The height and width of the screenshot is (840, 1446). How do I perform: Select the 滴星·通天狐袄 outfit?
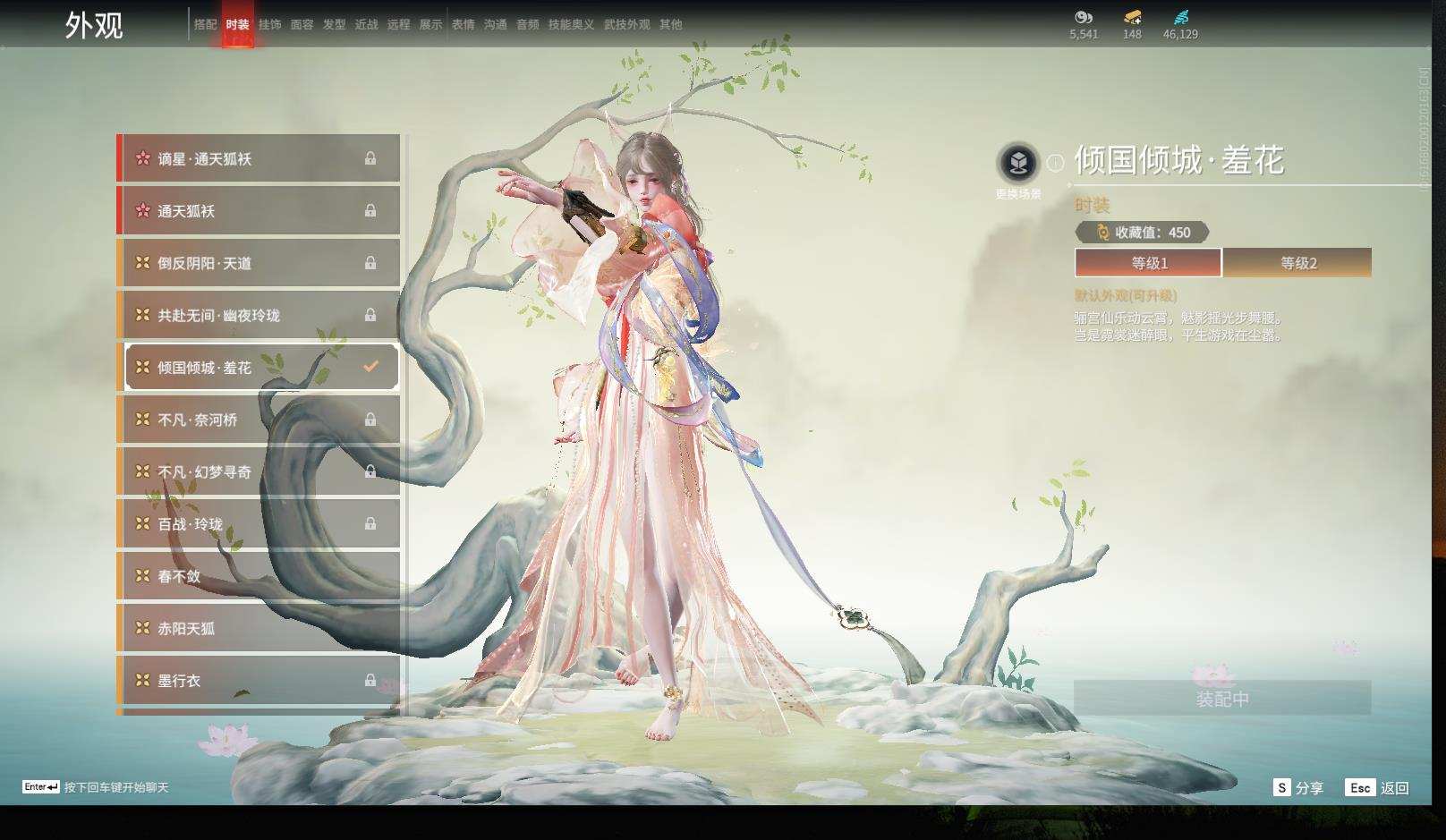pos(259,158)
